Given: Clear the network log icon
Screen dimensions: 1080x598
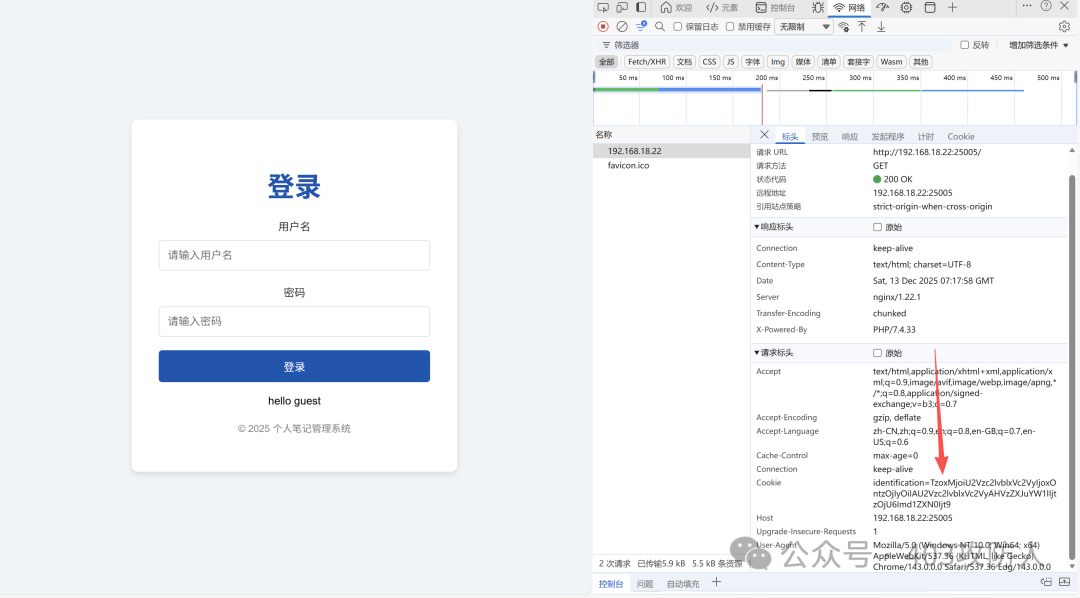Looking at the screenshot, I should [622, 26].
